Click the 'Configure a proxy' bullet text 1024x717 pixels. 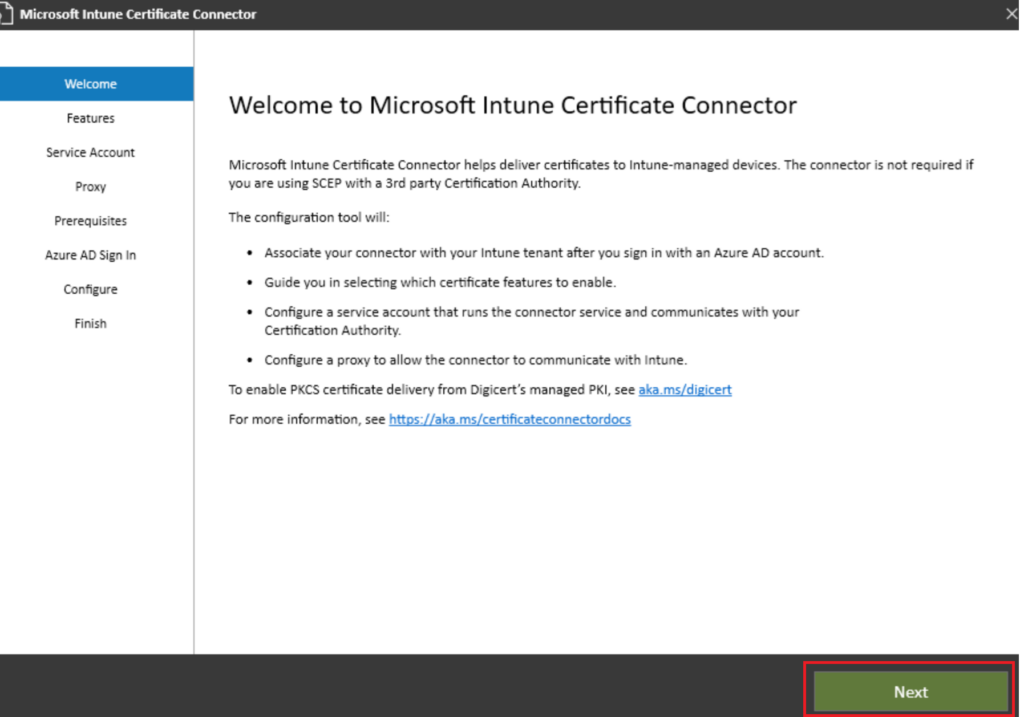click(x=475, y=360)
